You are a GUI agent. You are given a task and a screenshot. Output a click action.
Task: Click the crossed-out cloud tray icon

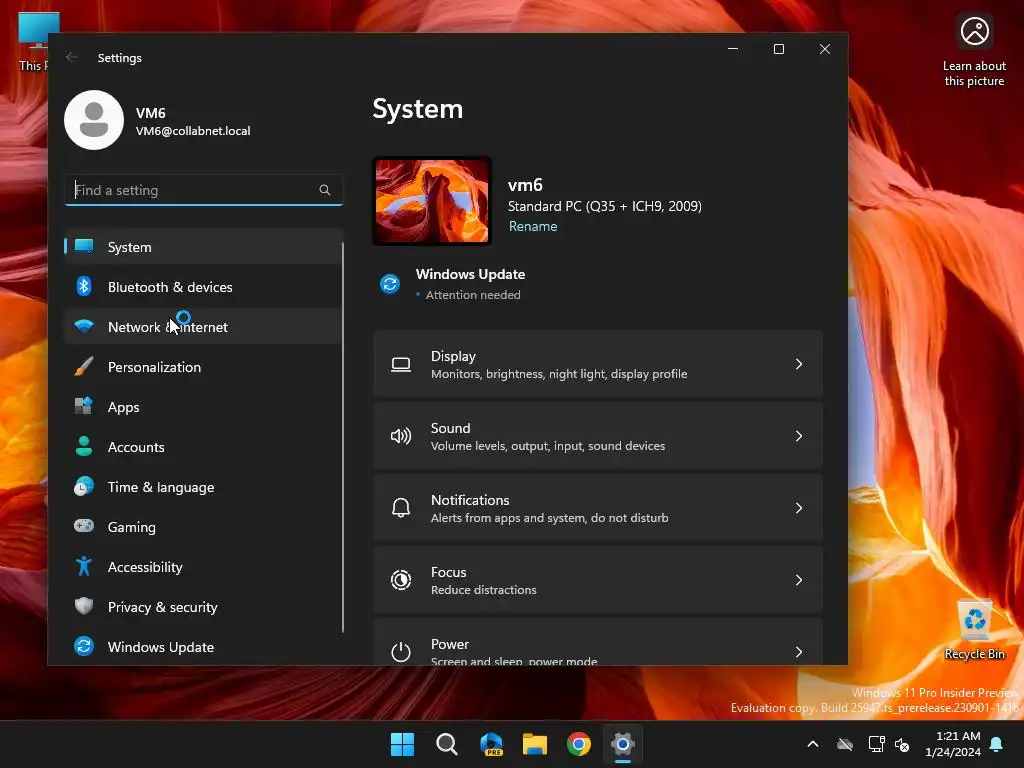845,744
